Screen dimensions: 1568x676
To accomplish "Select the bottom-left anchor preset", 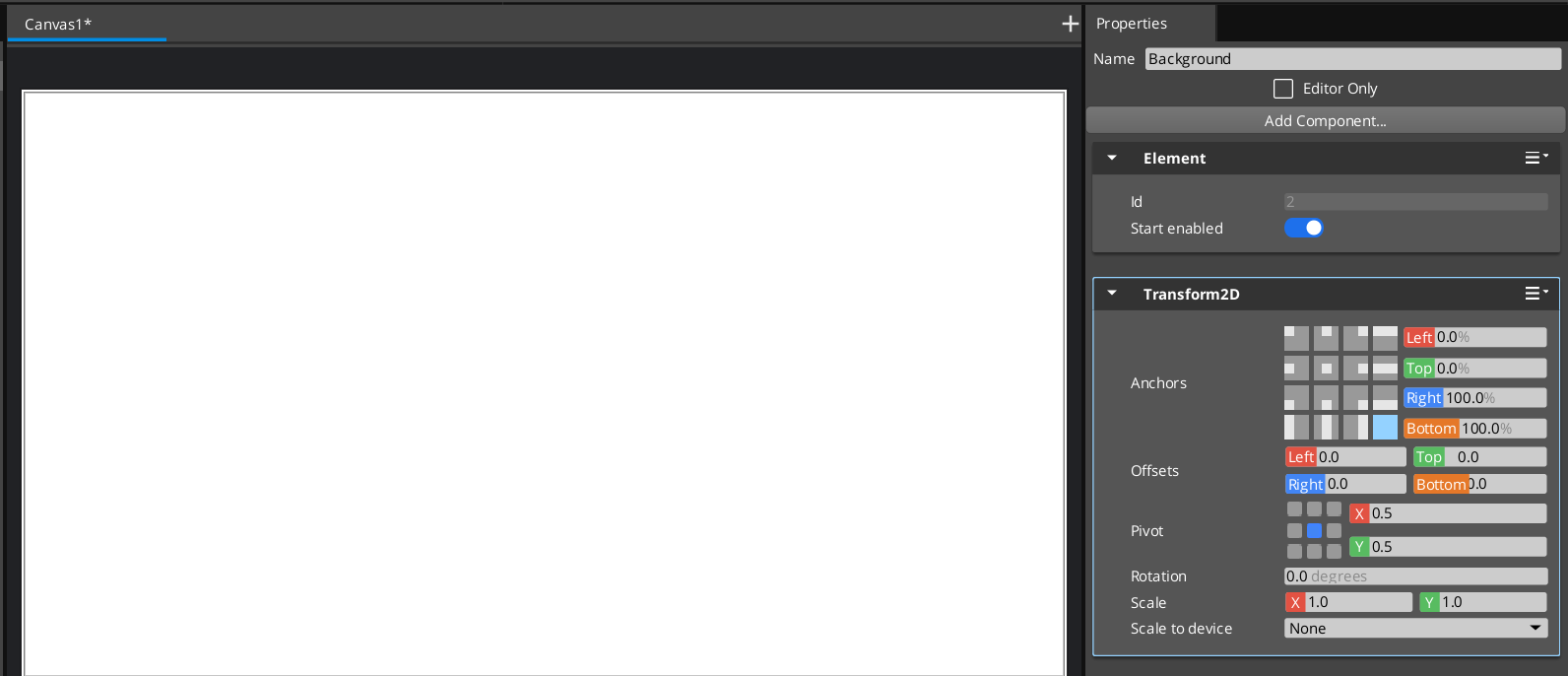I will pyautogui.click(x=1296, y=398).
